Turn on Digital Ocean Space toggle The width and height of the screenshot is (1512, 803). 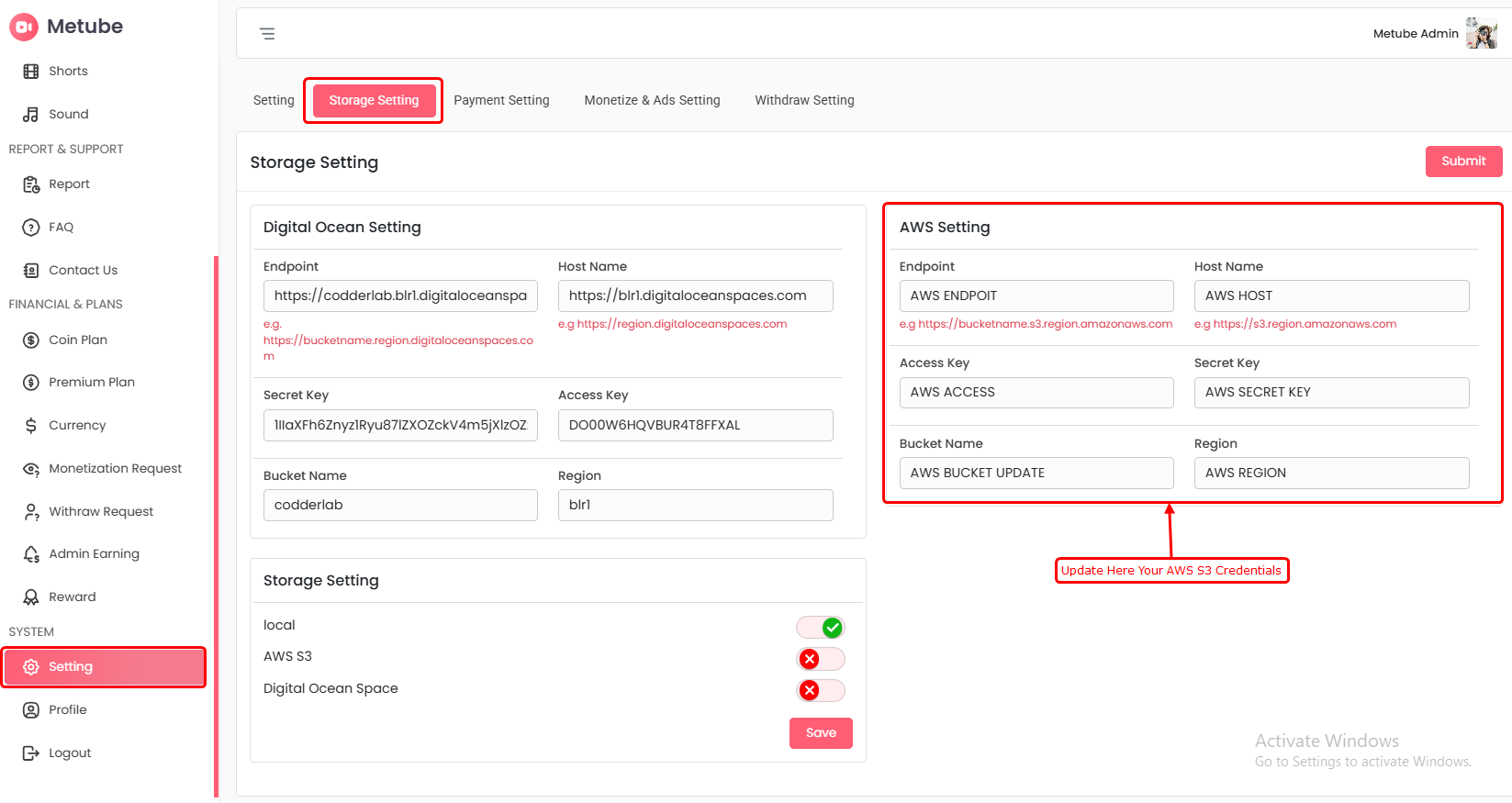[x=820, y=690]
